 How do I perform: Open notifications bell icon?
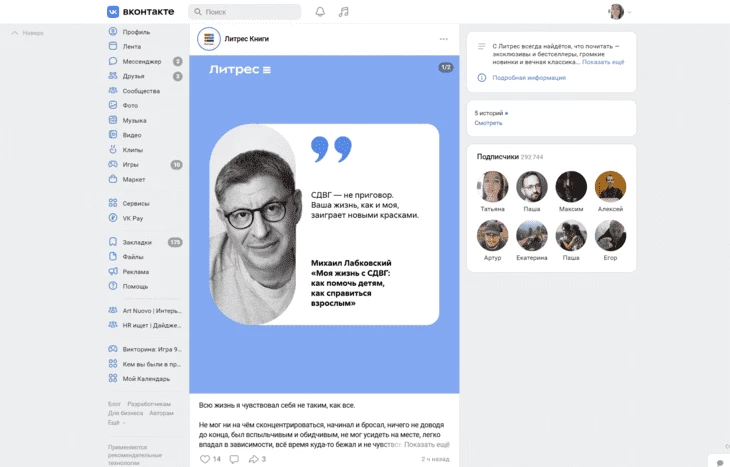point(320,12)
